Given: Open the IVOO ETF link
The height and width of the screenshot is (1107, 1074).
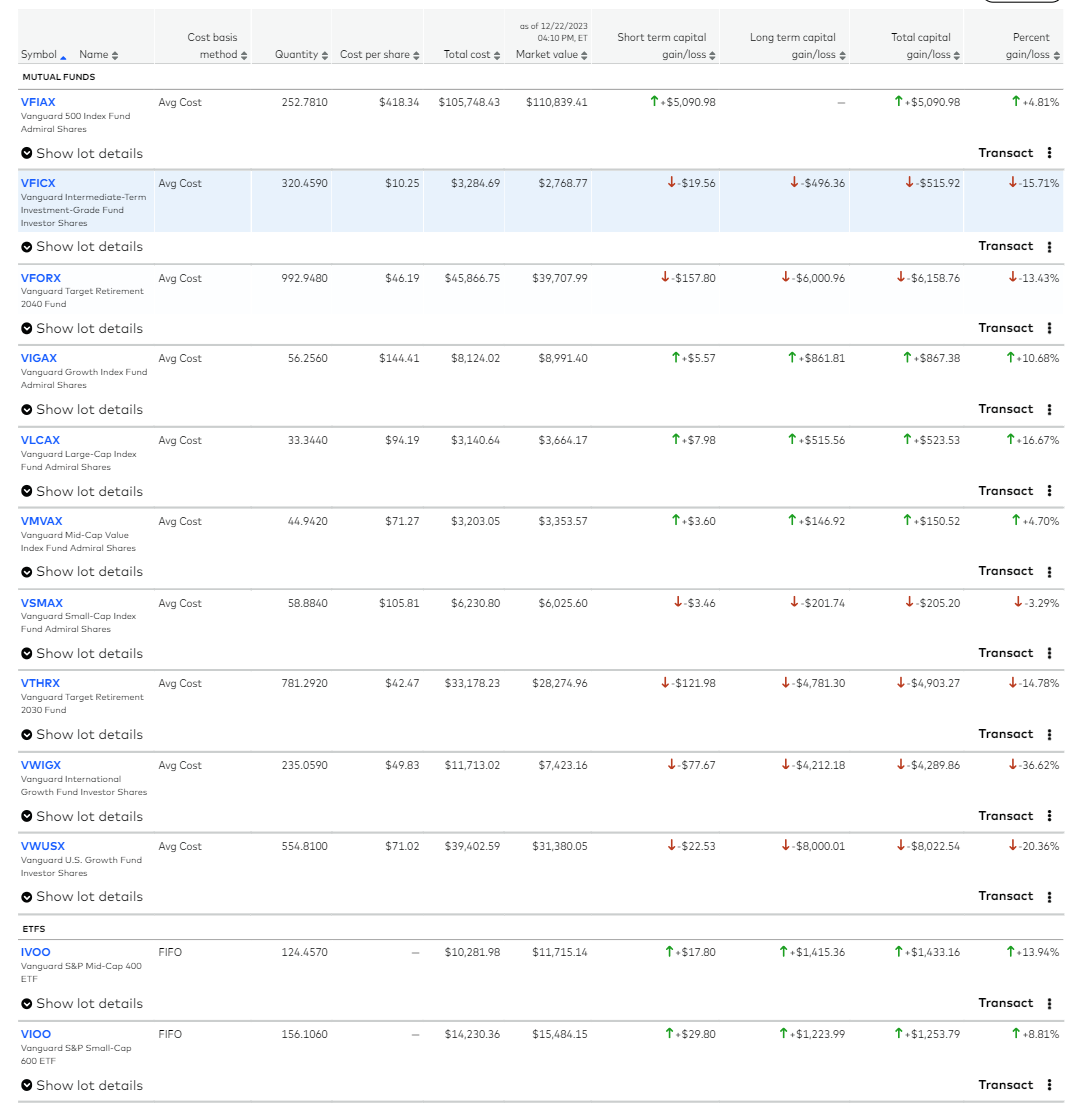Looking at the screenshot, I should (35, 952).
